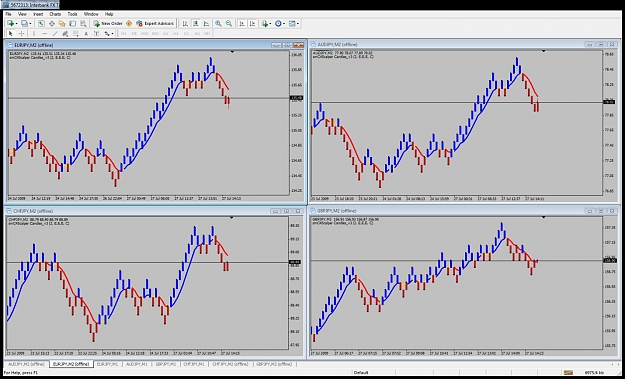Switch chart to bar chart mode
The height and width of the screenshot is (379, 625).
185,24
